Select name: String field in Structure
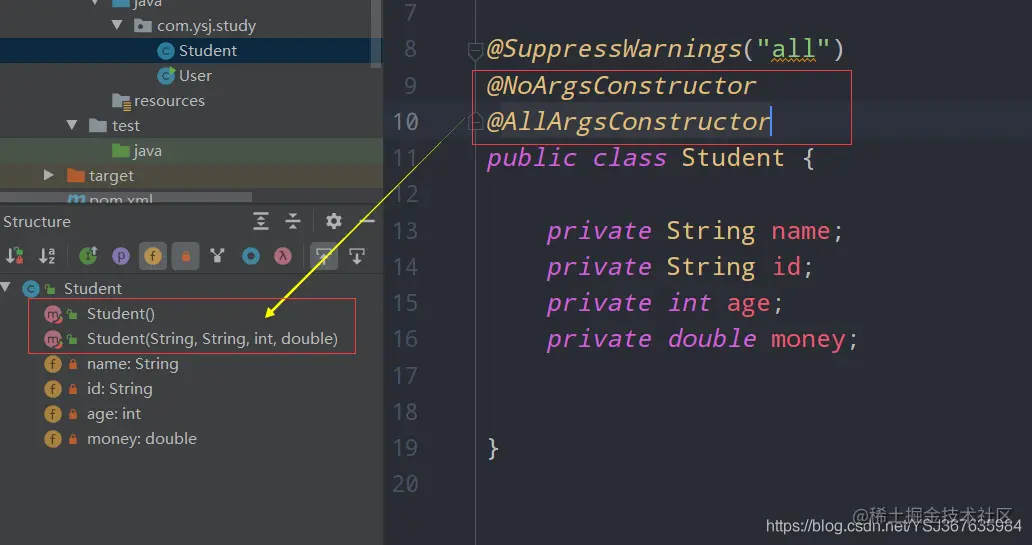This screenshot has width=1032, height=545. point(132,363)
